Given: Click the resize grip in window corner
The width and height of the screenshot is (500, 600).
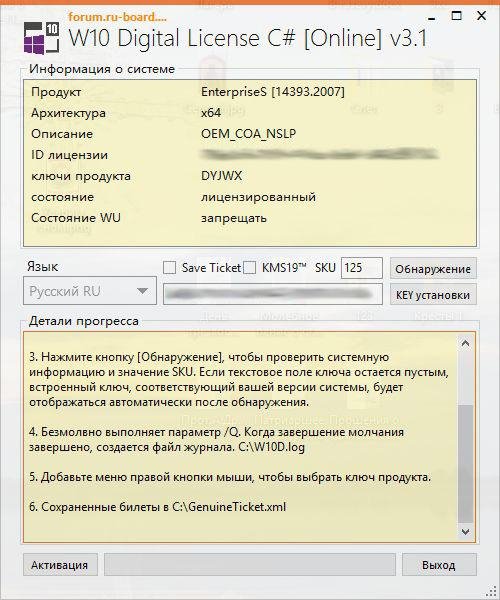Looking at the screenshot, I should point(491,591).
